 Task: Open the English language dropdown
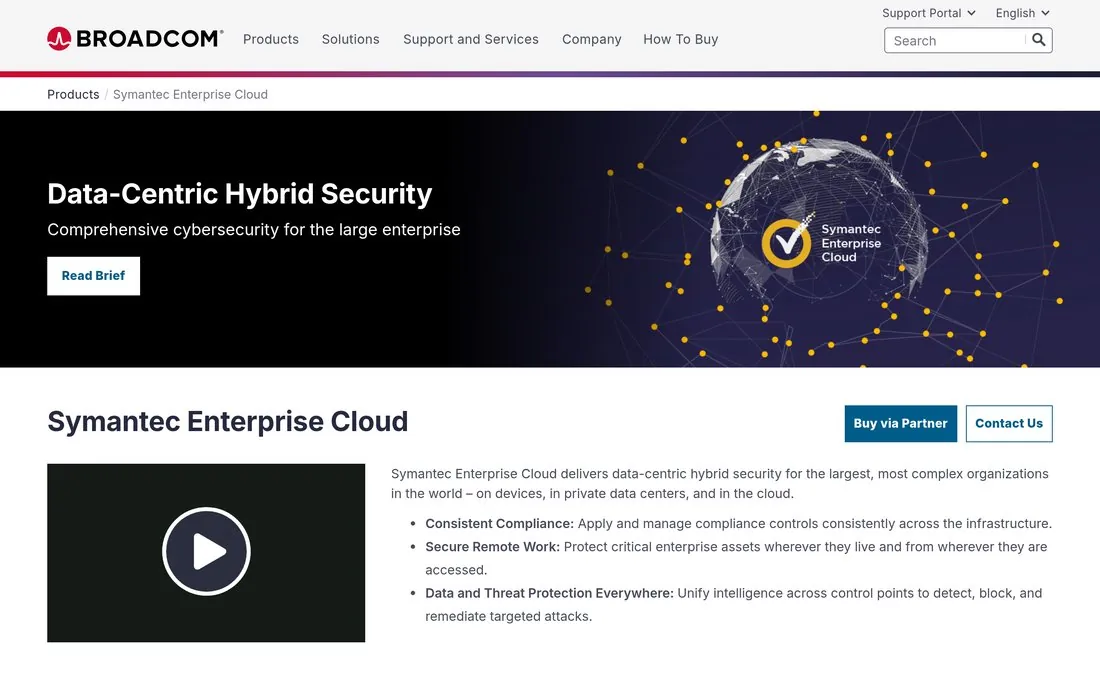[x=1022, y=13]
